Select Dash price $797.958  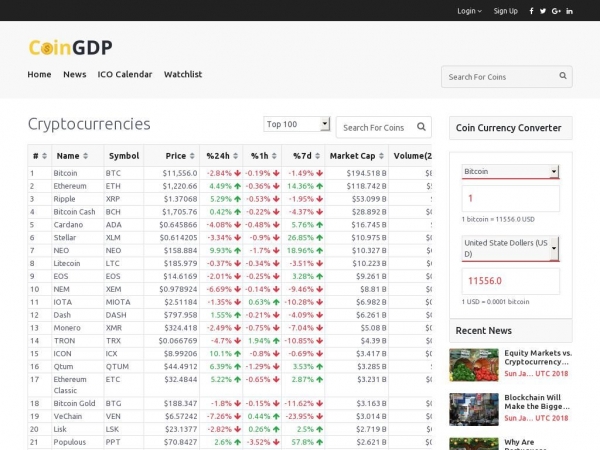[181, 315]
